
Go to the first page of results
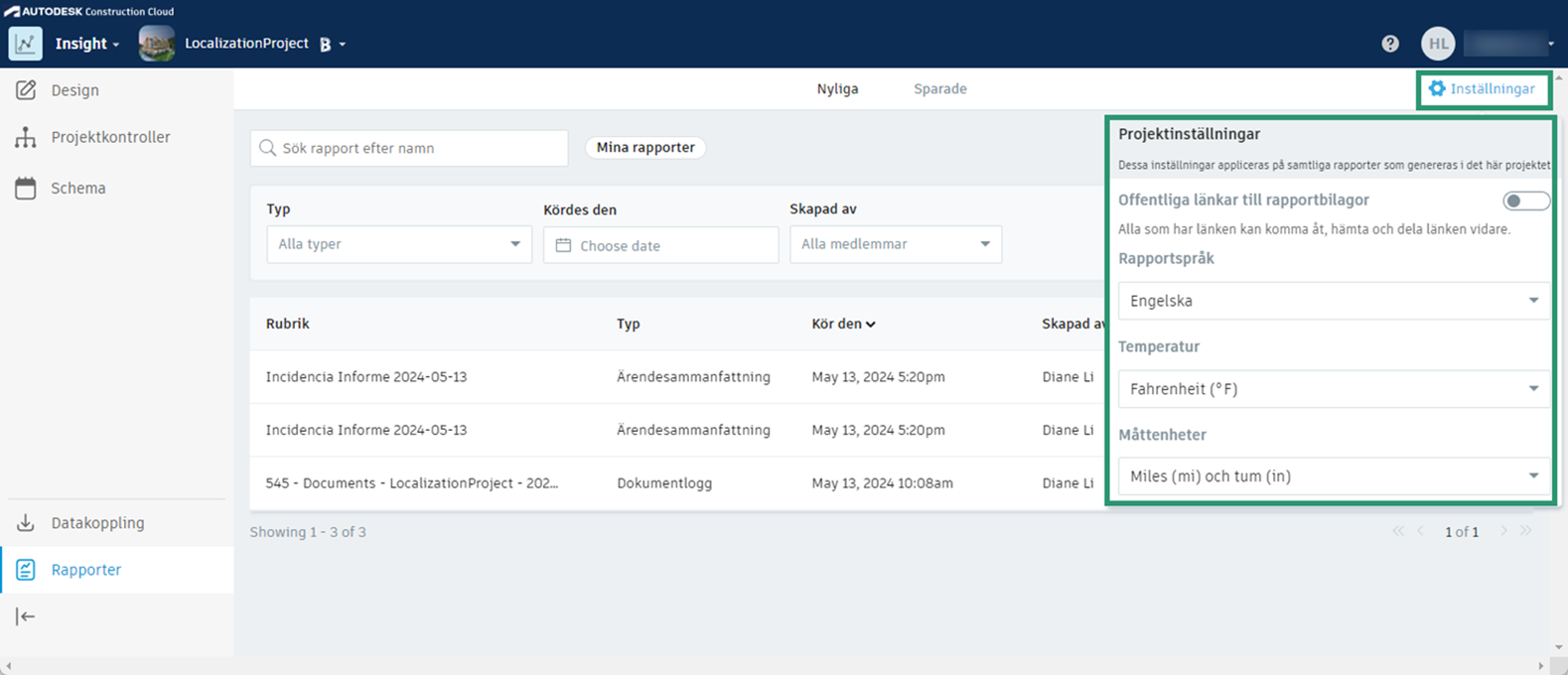click(1398, 531)
